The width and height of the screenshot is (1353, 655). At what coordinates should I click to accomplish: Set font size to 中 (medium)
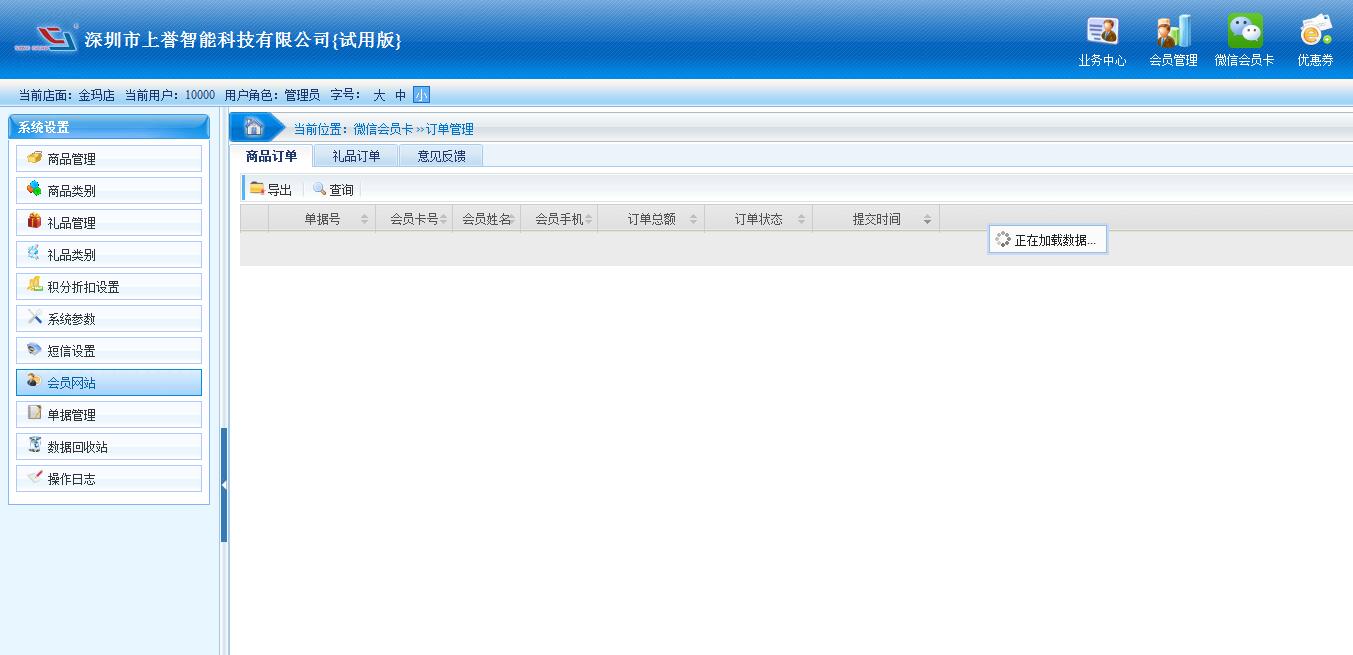tap(400, 95)
